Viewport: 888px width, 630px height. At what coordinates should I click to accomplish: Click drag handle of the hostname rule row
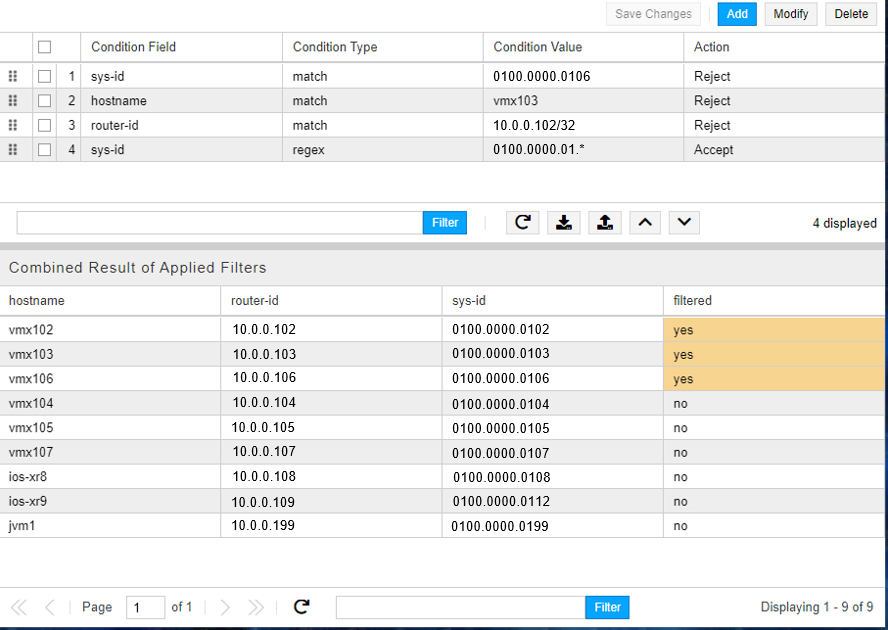pyautogui.click(x=13, y=101)
